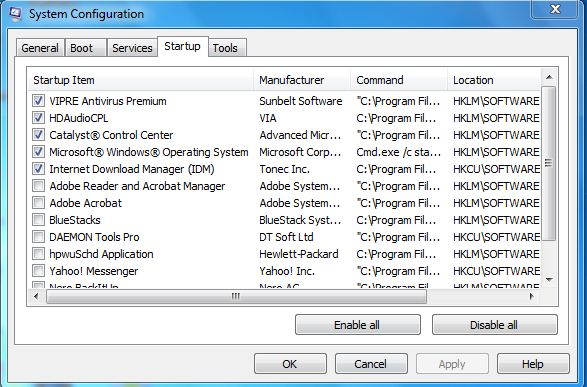Viewport: 587px width, 387px height.
Task: Click 'VIPRE Antivirus Premium' item name
Action: tap(108, 101)
